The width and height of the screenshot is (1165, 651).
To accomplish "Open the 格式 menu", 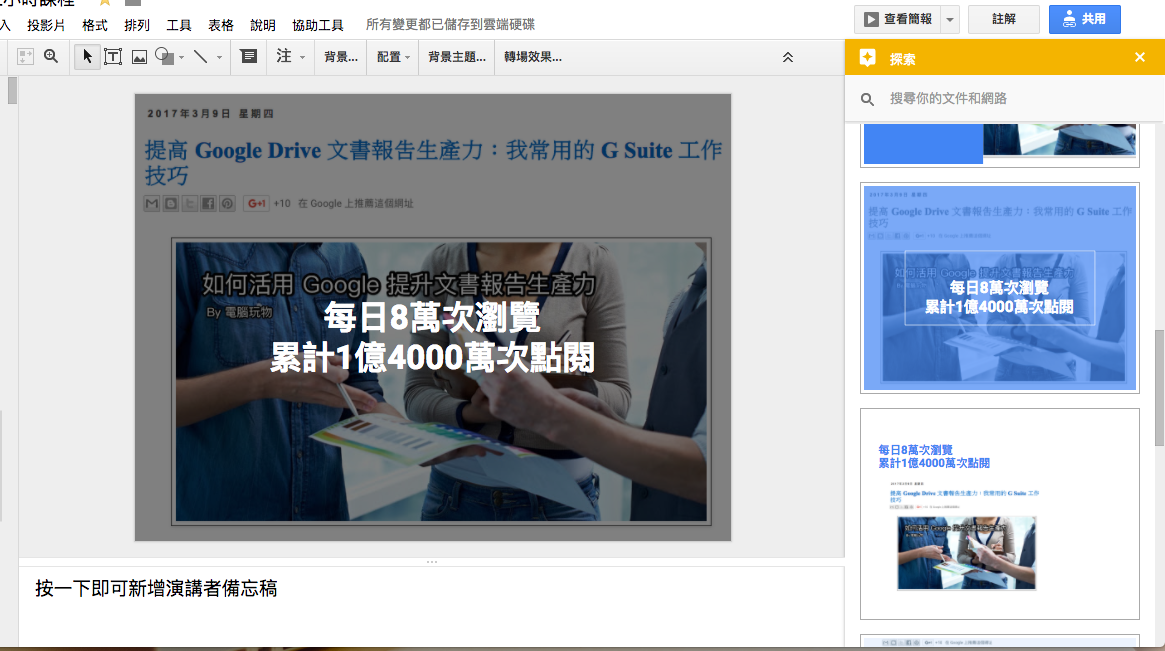I will click(94, 25).
